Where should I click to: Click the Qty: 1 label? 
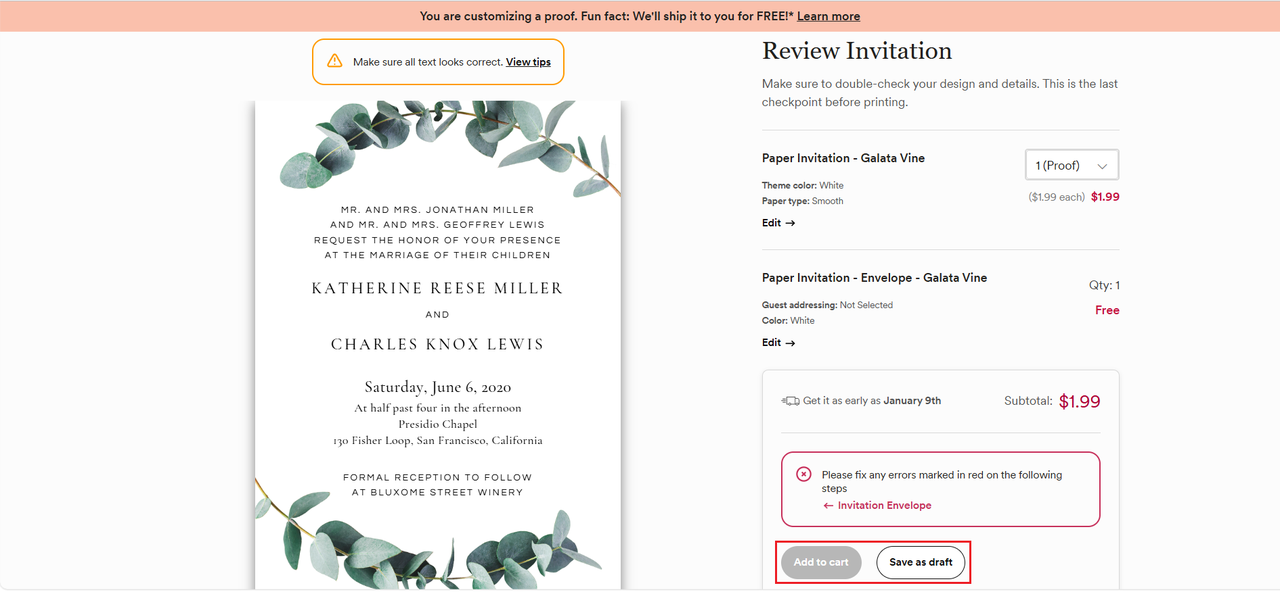(x=1104, y=285)
